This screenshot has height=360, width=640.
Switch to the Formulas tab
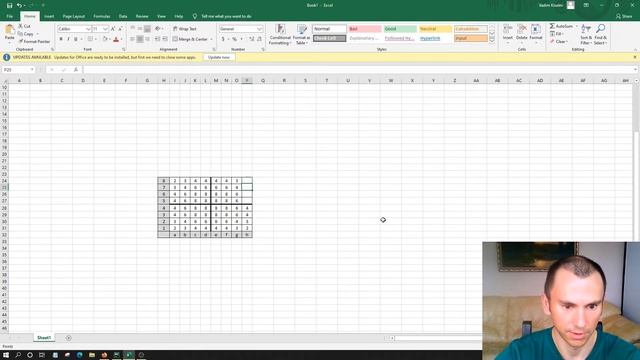pos(102,16)
